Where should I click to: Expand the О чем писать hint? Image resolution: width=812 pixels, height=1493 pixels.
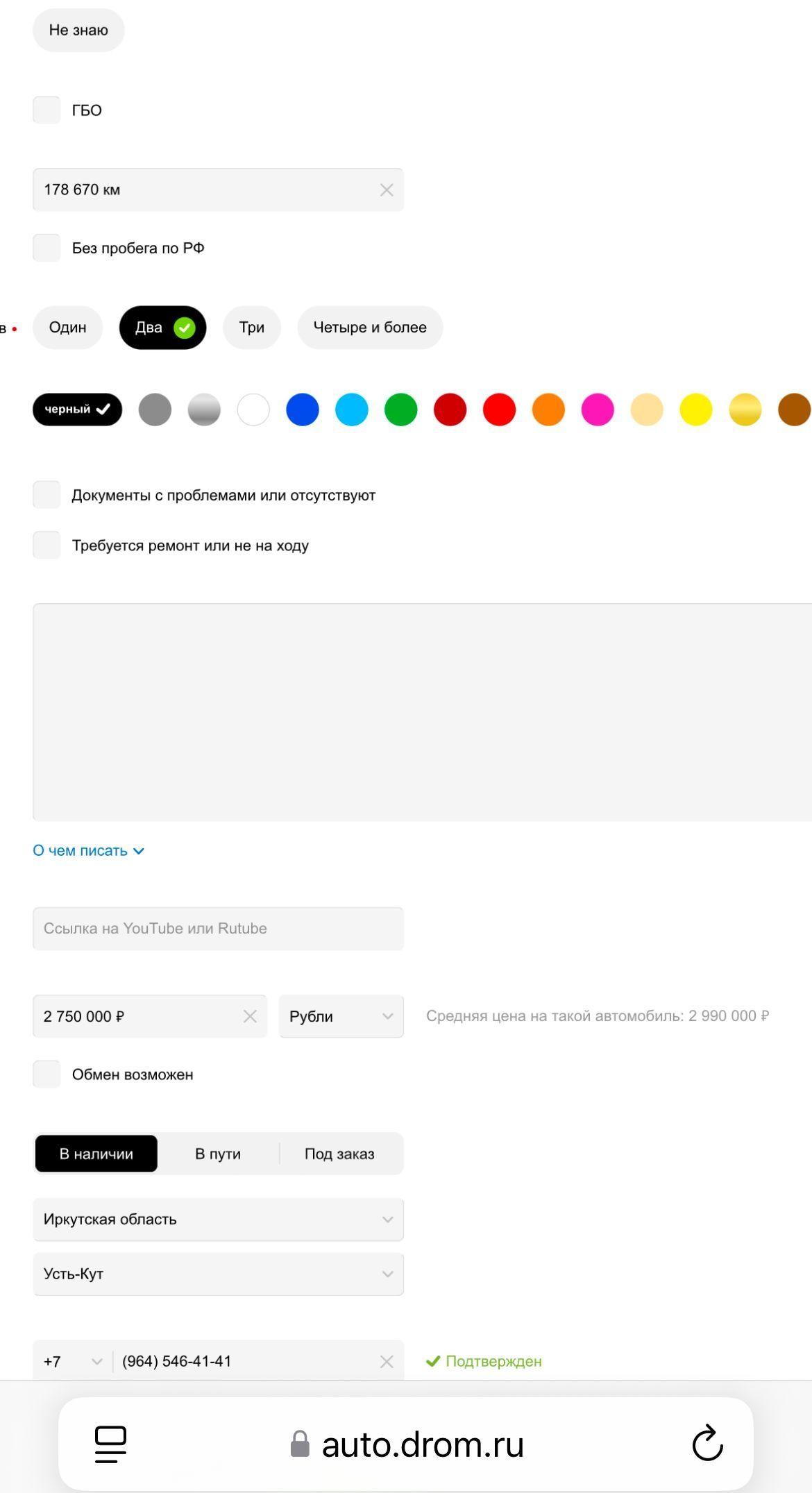click(88, 851)
